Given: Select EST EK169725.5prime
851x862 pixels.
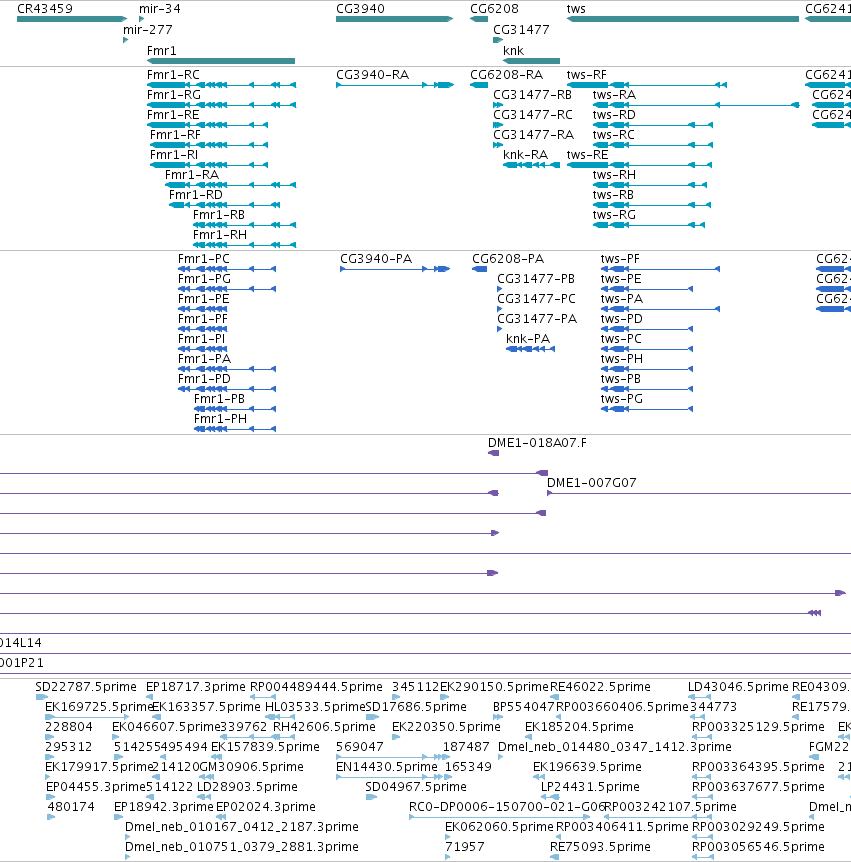Looking at the screenshot, I should tap(87, 717).
